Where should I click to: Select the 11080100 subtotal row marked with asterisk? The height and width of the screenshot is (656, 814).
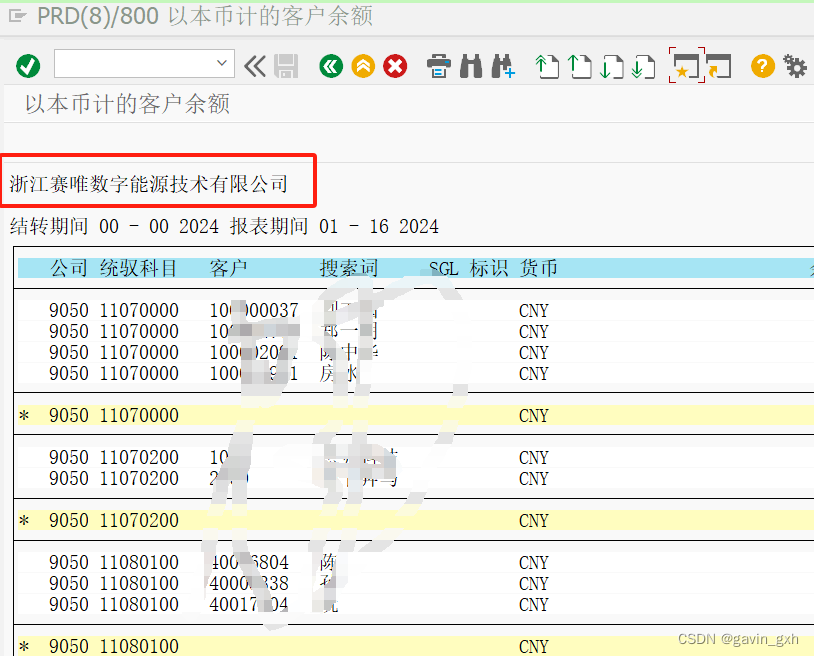(416, 646)
